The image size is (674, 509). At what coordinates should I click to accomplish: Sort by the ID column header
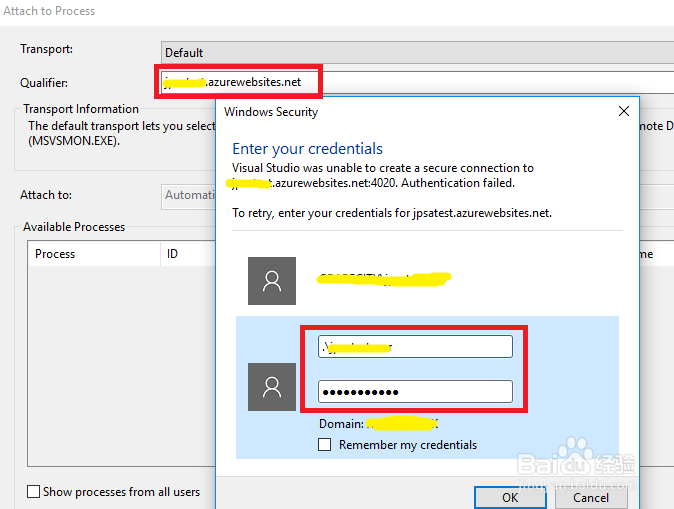[x=188, y=254]
